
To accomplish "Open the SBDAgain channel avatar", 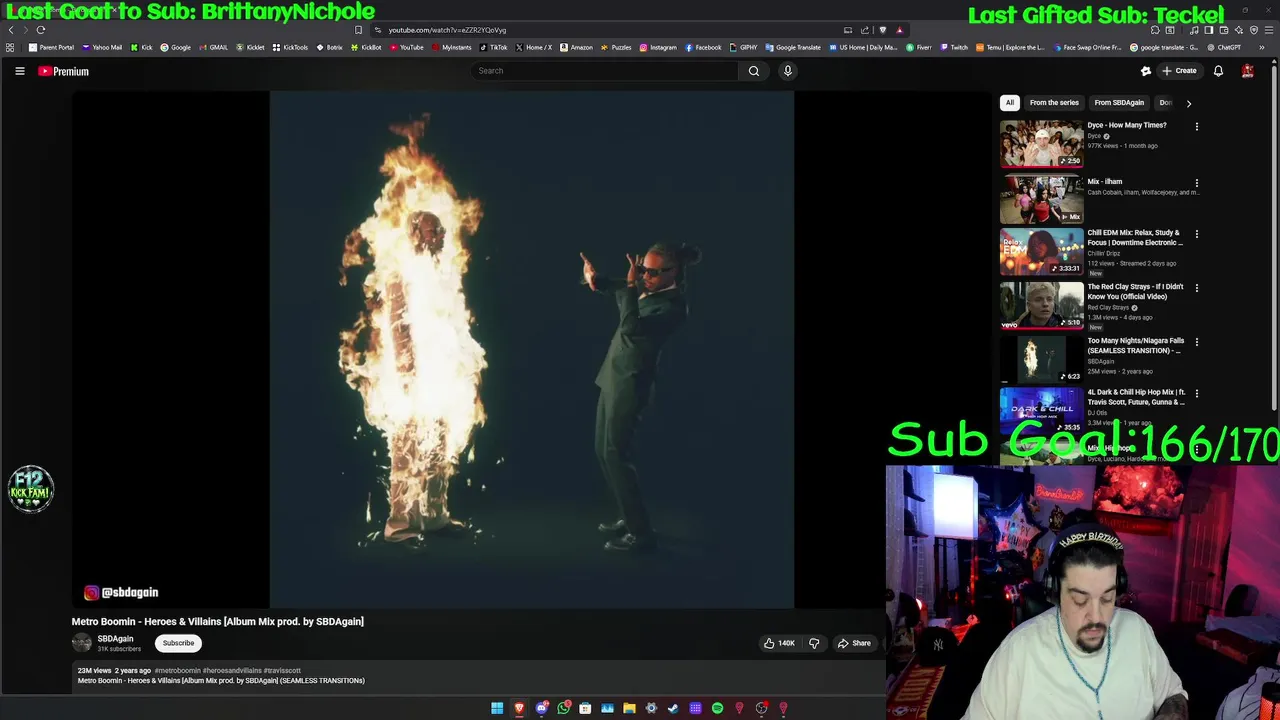I will pyautogui.click(x=82, y=643).
